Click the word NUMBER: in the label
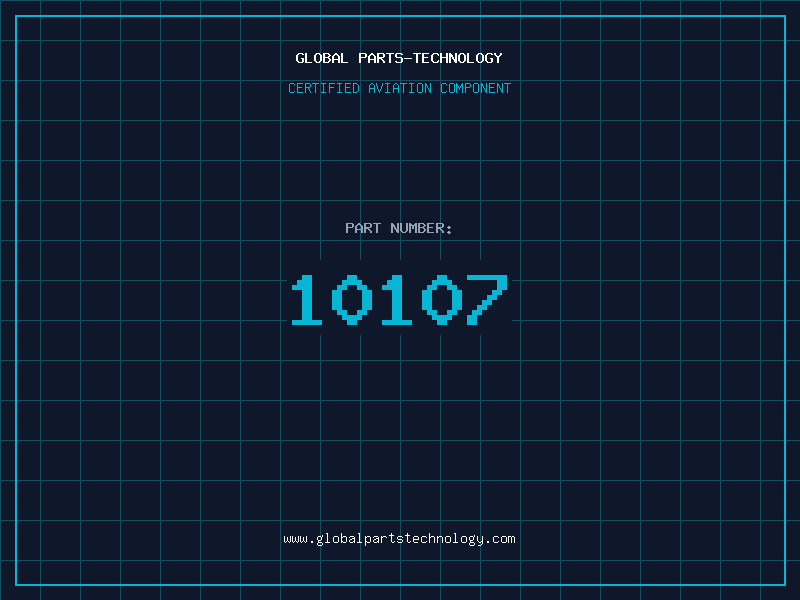 click(421, 228)
